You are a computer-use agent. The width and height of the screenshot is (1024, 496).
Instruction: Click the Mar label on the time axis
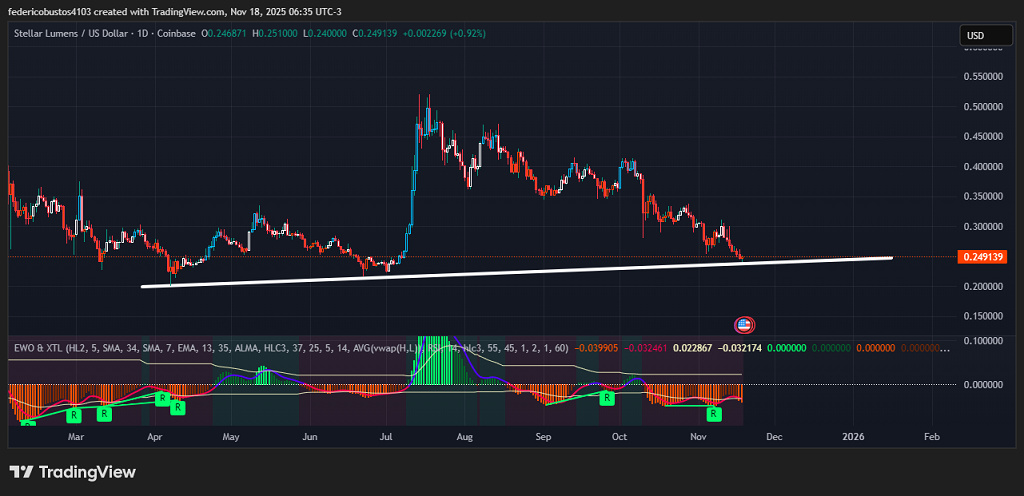(76, 437)
